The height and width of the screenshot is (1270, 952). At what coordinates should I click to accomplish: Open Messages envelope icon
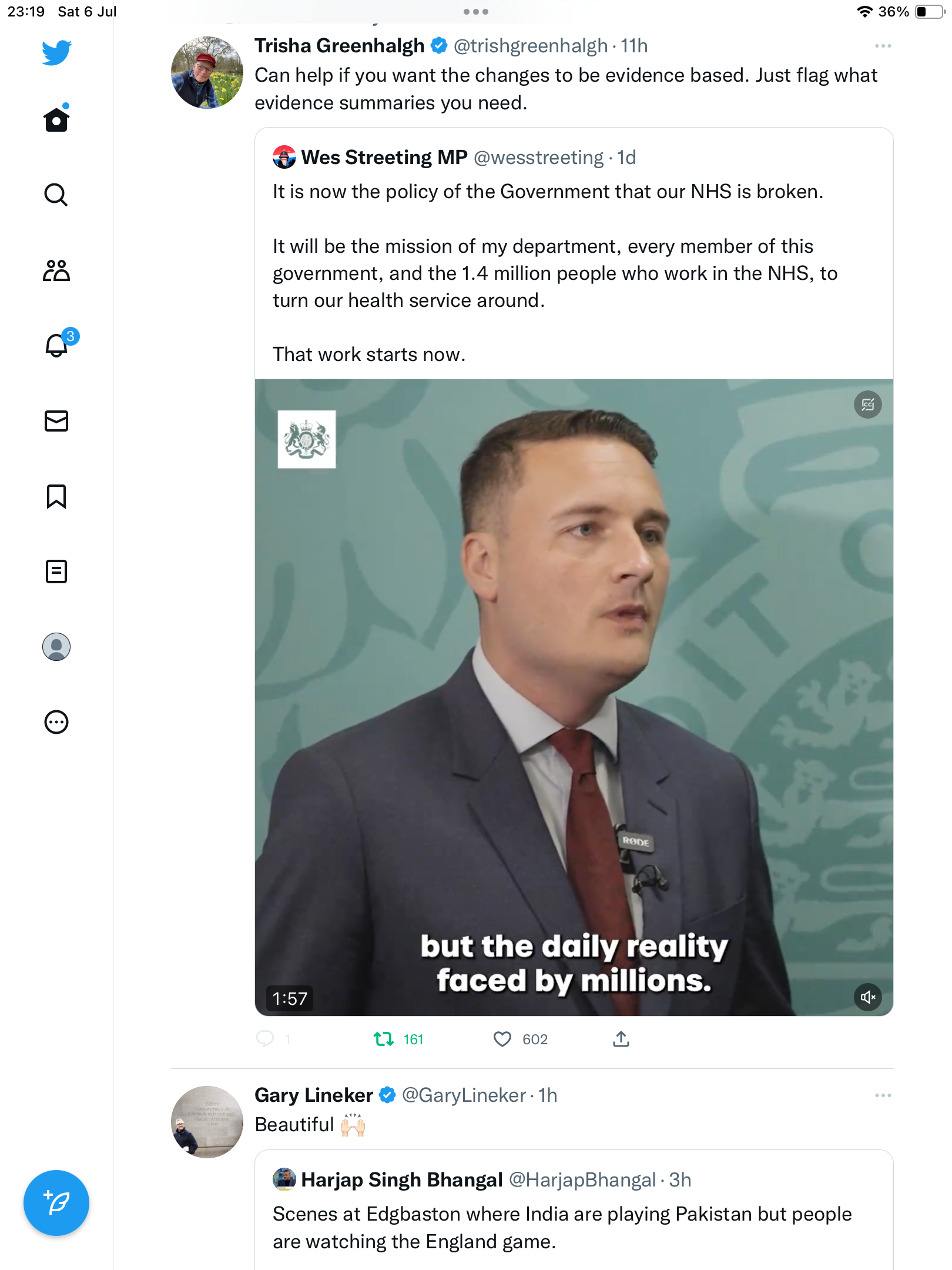pos(56,421)
